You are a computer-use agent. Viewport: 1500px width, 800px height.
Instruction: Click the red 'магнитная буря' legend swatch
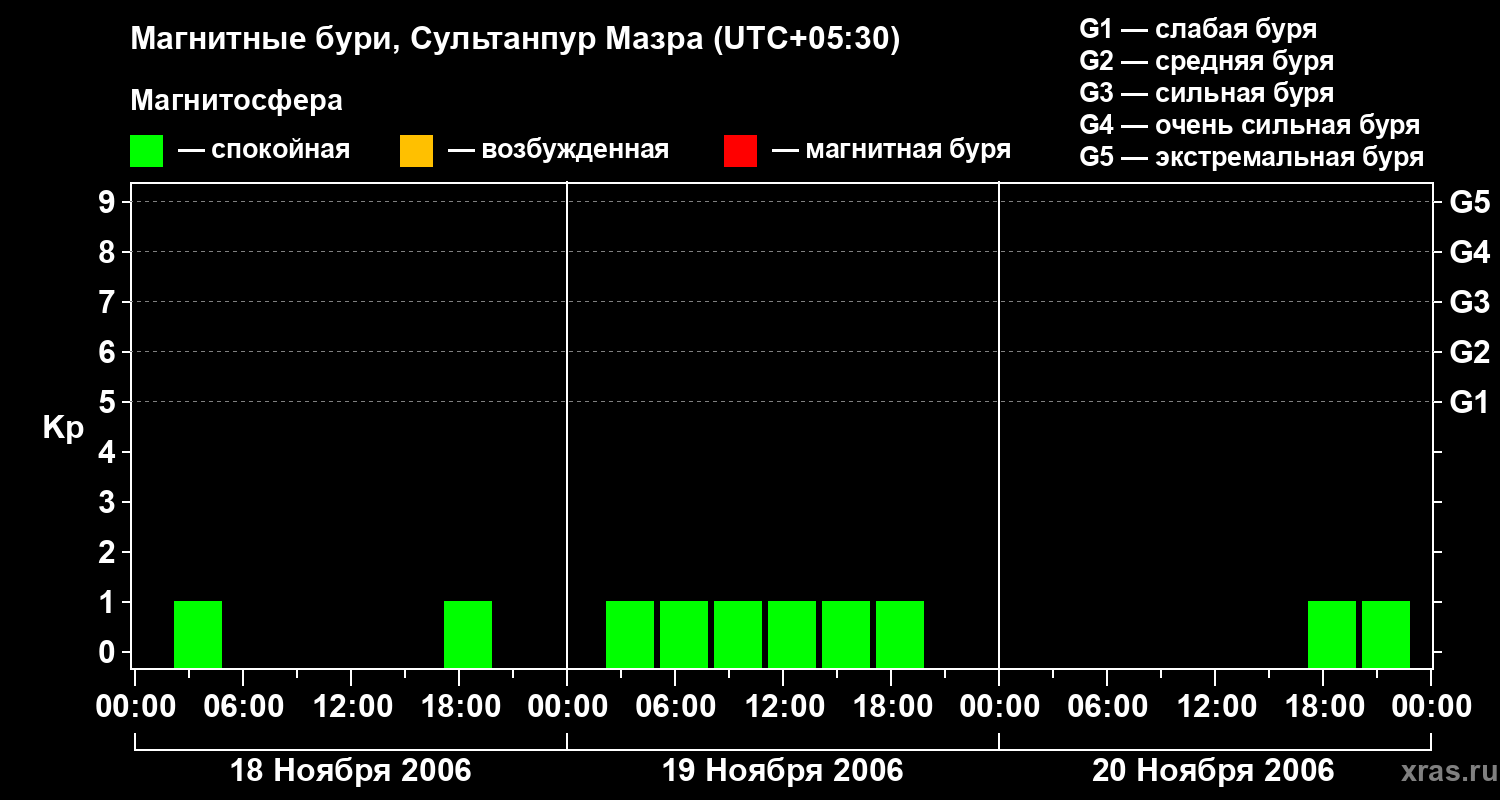(740, 151)
